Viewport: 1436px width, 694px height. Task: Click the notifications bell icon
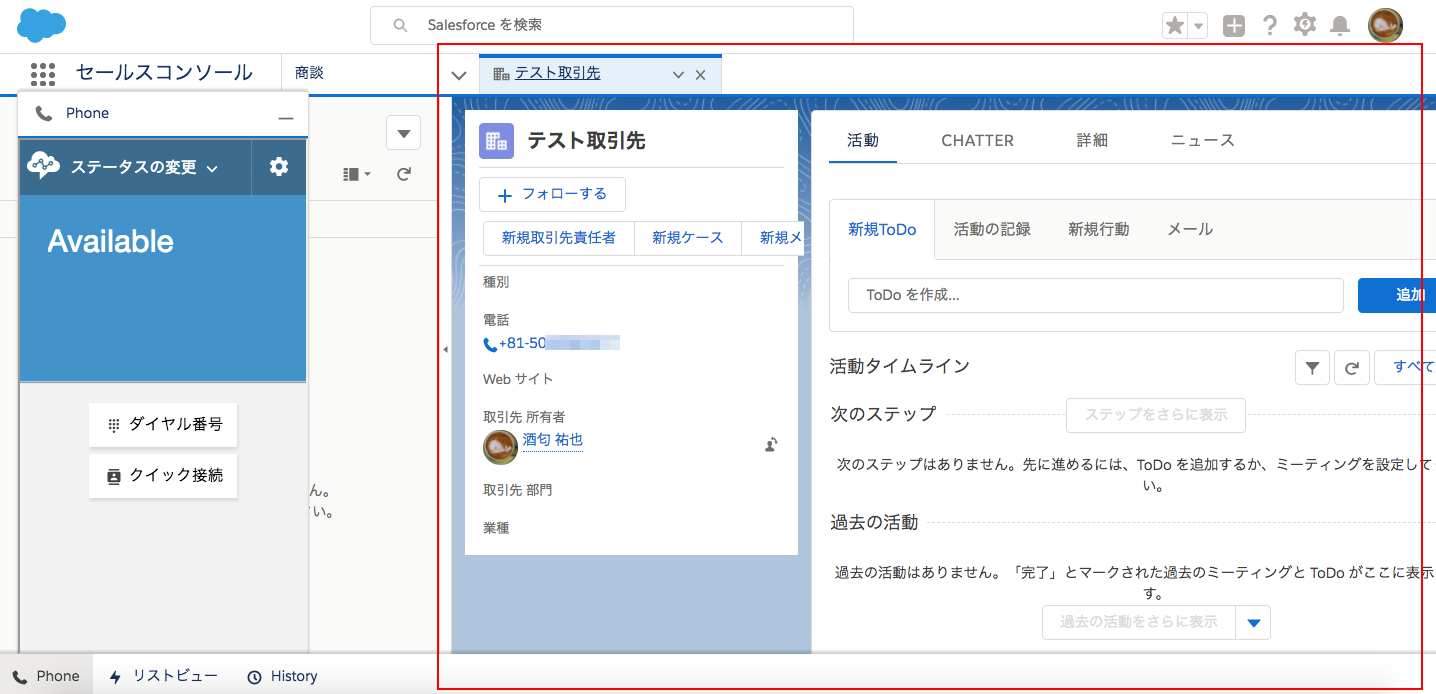(x=1340, y=24)
